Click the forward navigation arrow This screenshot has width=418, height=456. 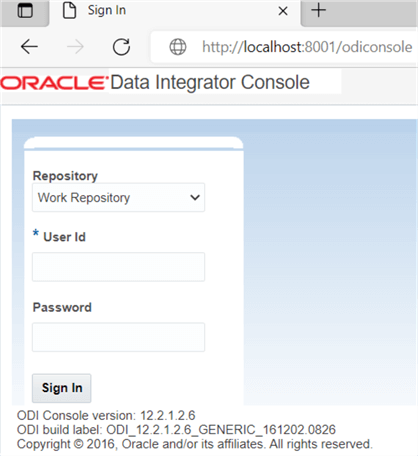pos(75,47)
